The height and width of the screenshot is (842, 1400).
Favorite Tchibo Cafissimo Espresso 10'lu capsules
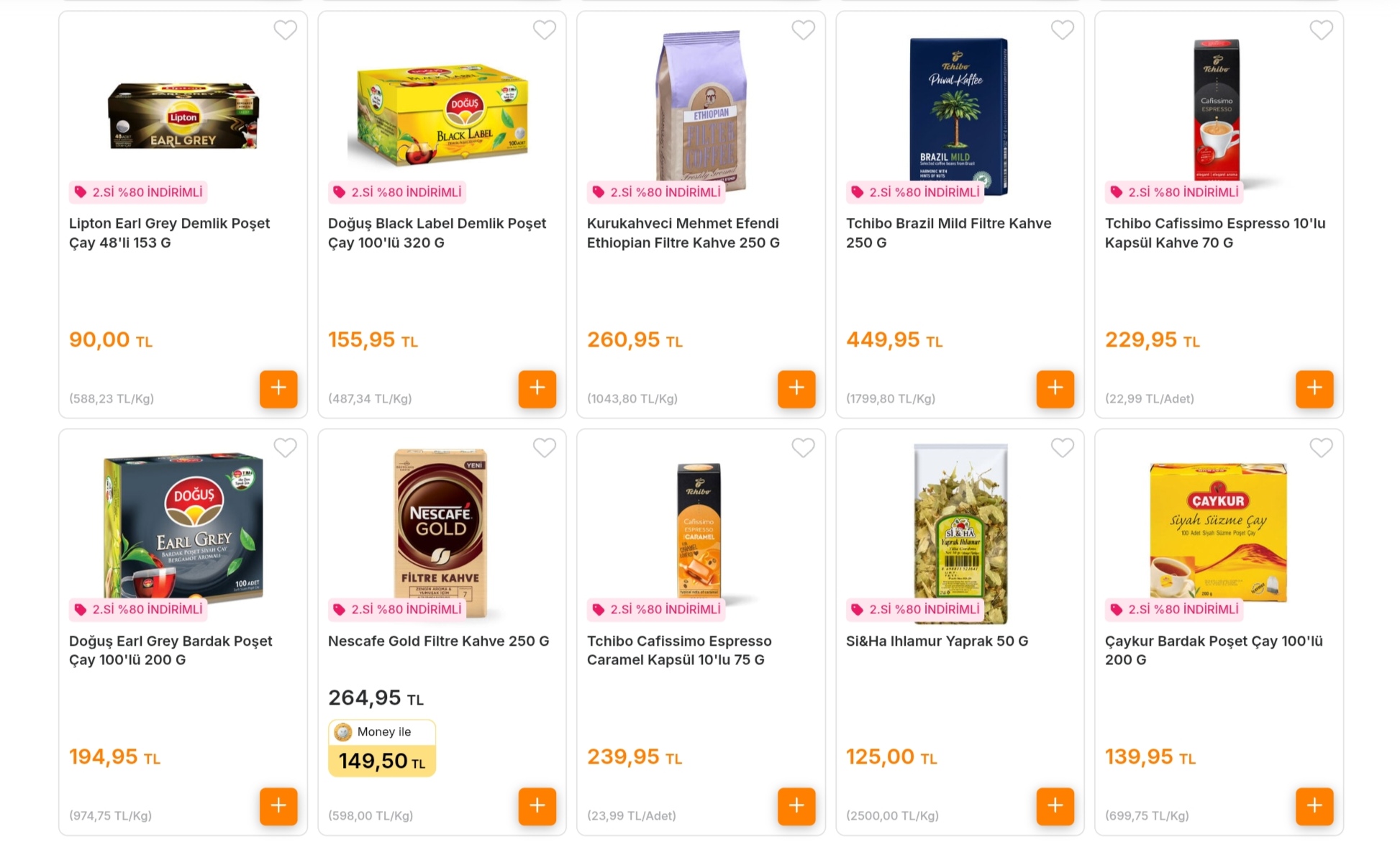click(x=1321, y=30)
